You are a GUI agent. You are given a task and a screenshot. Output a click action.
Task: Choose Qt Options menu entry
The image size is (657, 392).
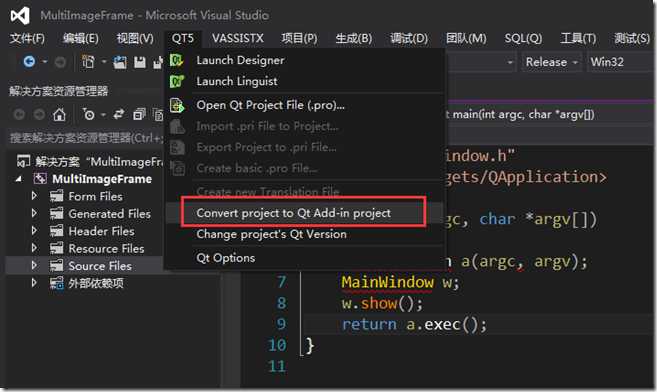click(x=305, y=258)
